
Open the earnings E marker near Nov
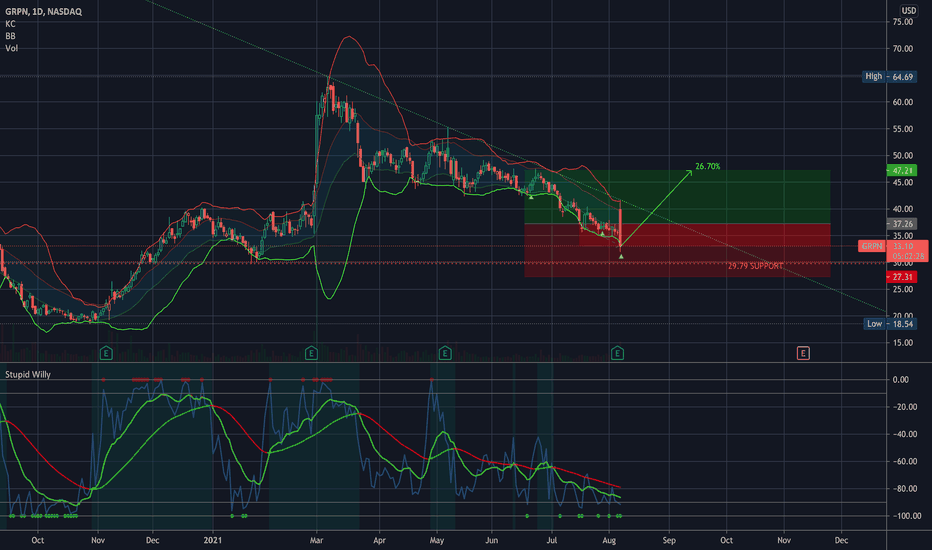pos(106,354)
